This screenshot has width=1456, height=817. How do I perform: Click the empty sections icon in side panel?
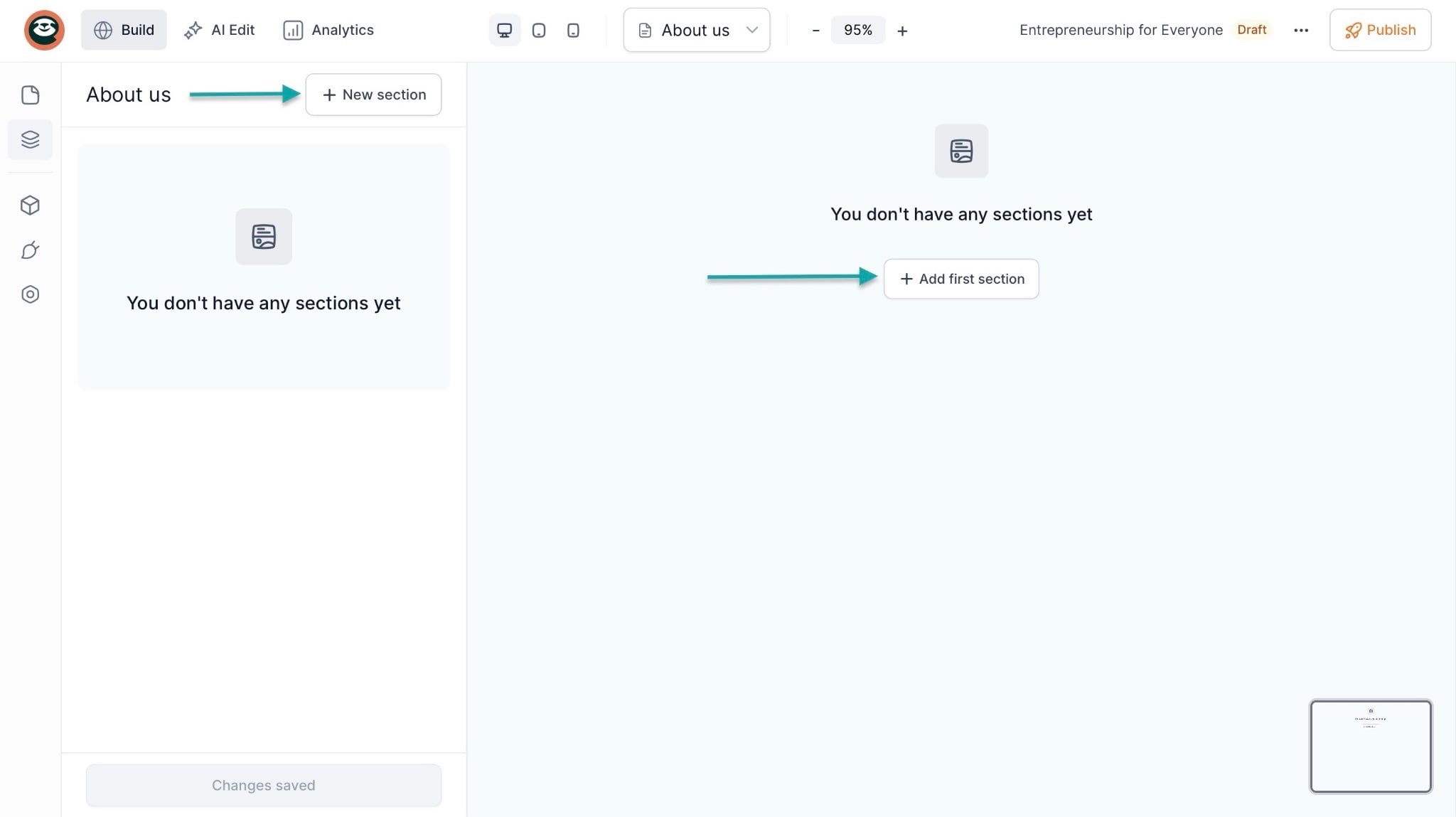coord(264,237)
